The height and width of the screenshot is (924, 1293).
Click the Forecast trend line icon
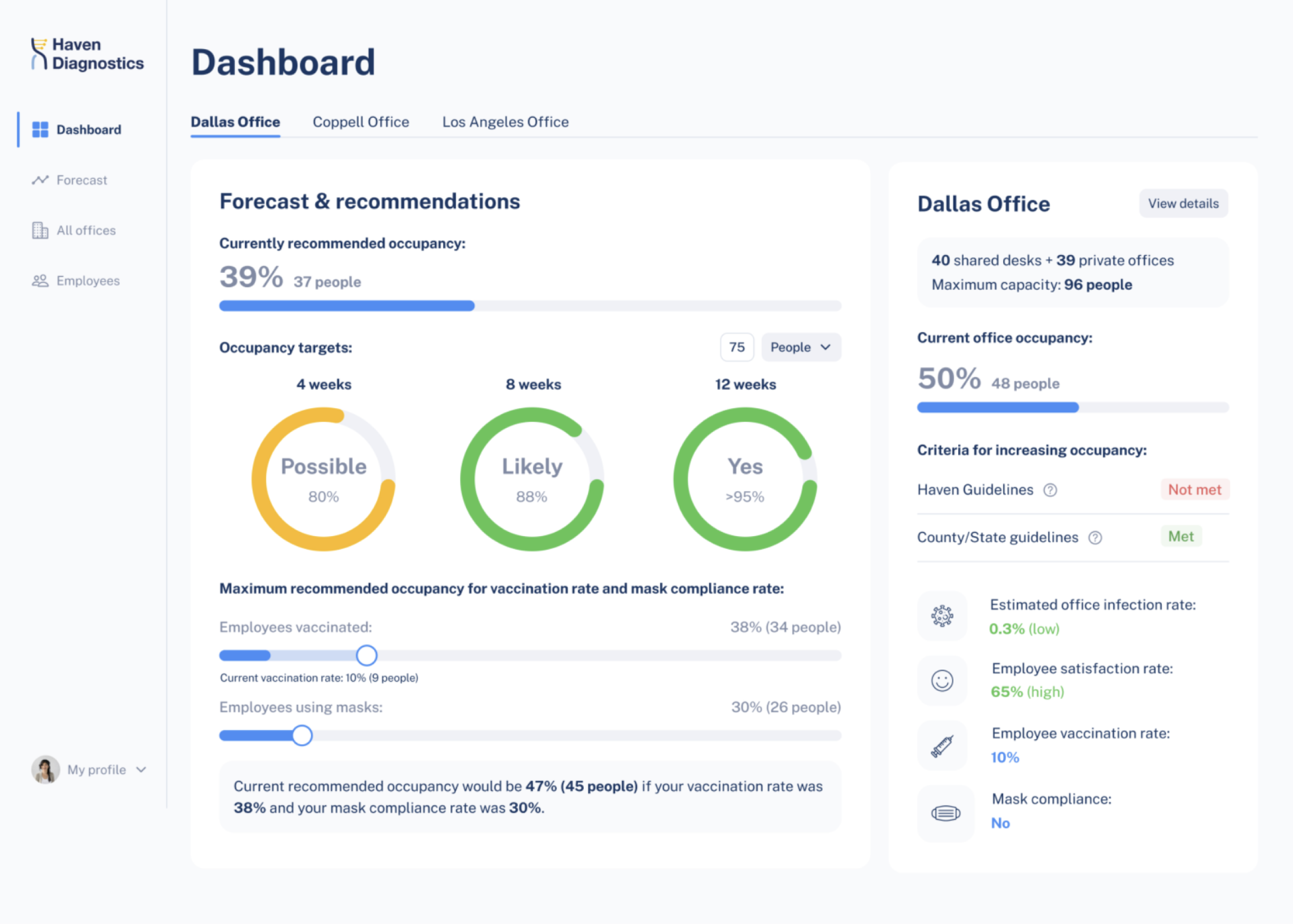(x=40, y=180)
